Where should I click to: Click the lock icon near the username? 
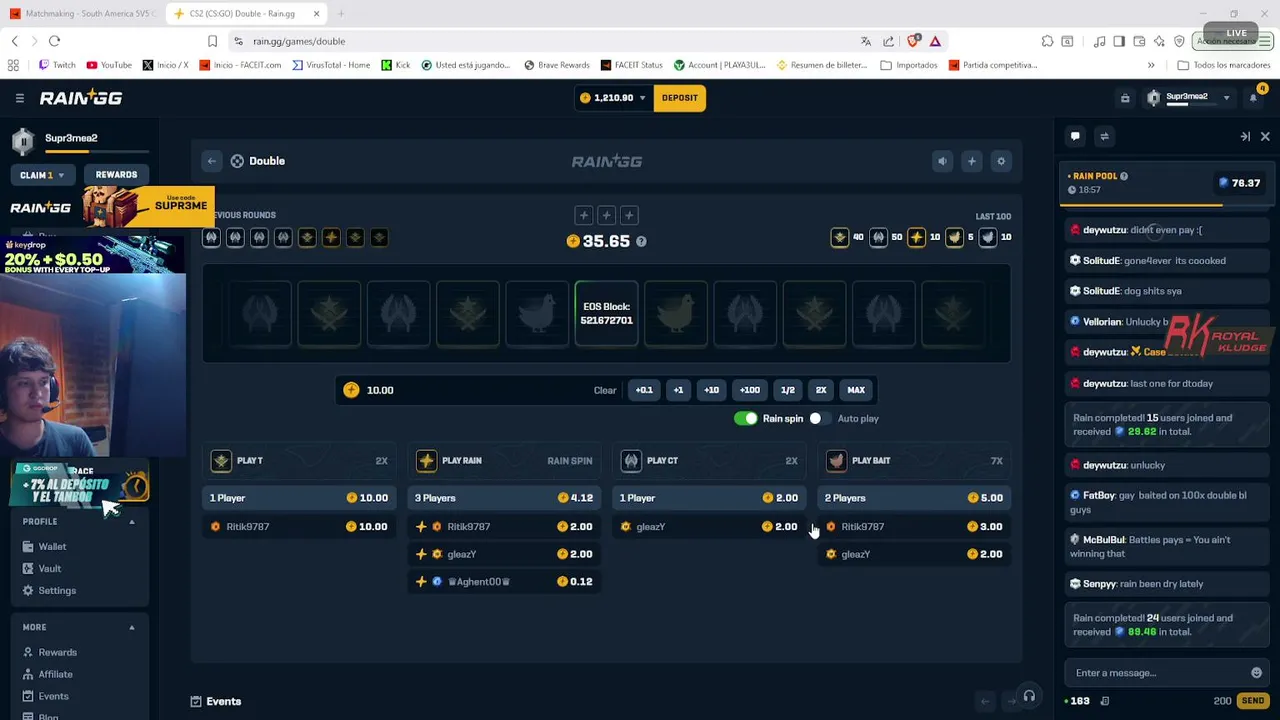pos(1125,98)
